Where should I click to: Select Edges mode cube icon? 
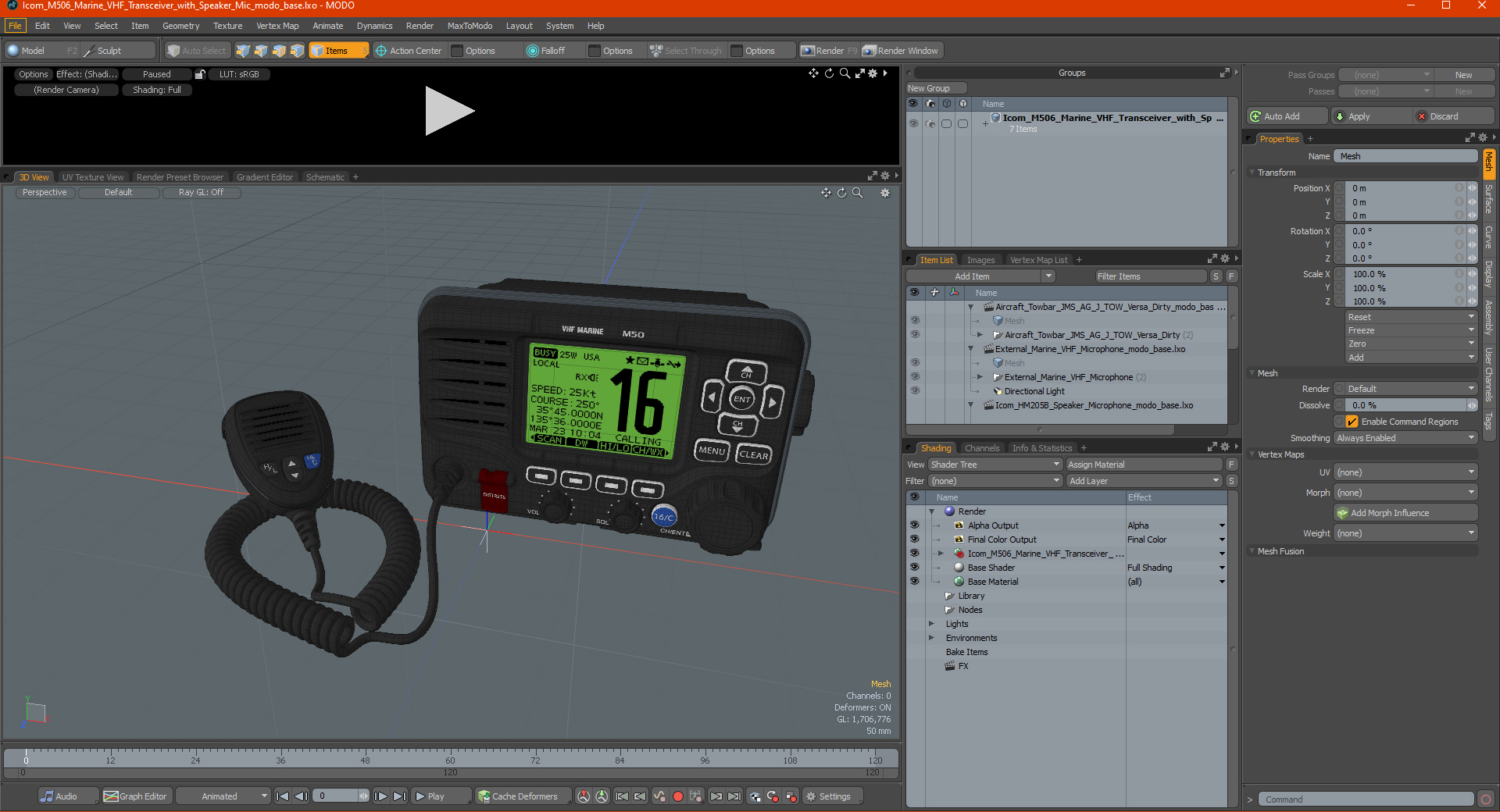pos(261,51)
